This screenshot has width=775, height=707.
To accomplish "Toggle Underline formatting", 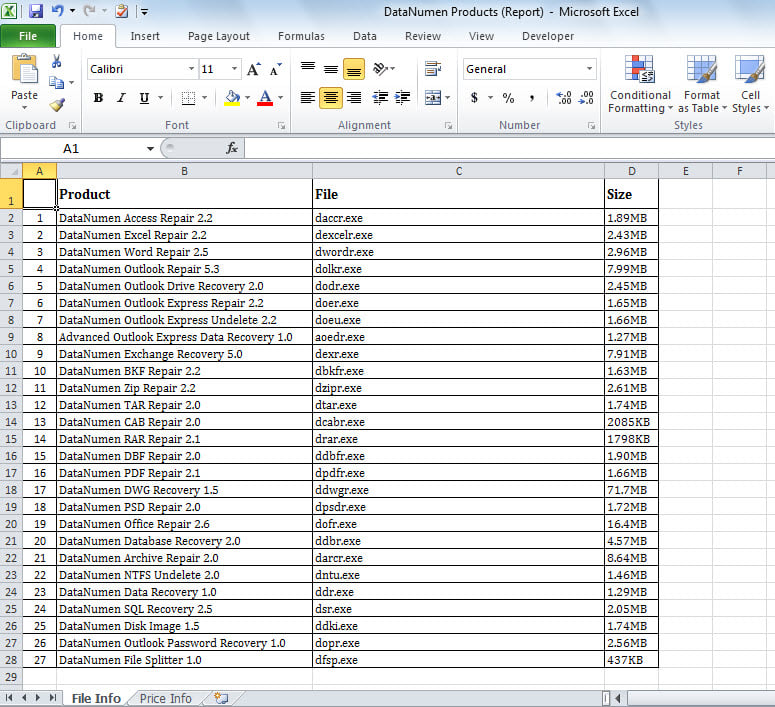I will [144, 98].
